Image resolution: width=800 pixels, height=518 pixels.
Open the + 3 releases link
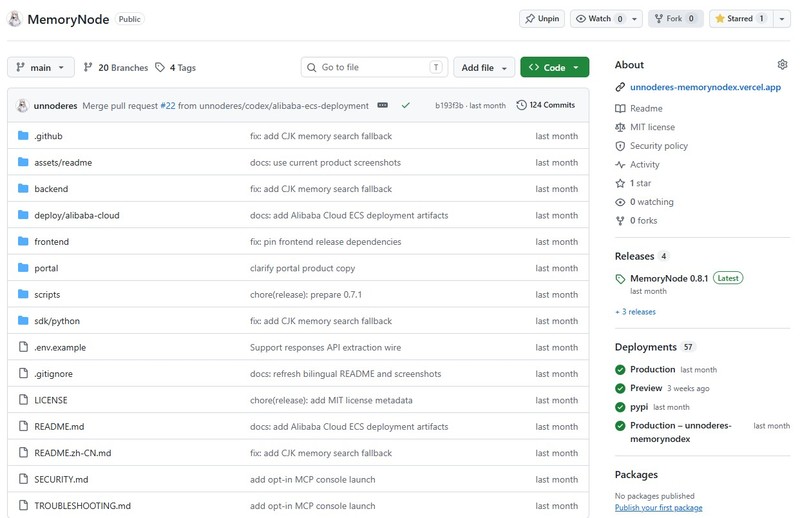(635, 312)
